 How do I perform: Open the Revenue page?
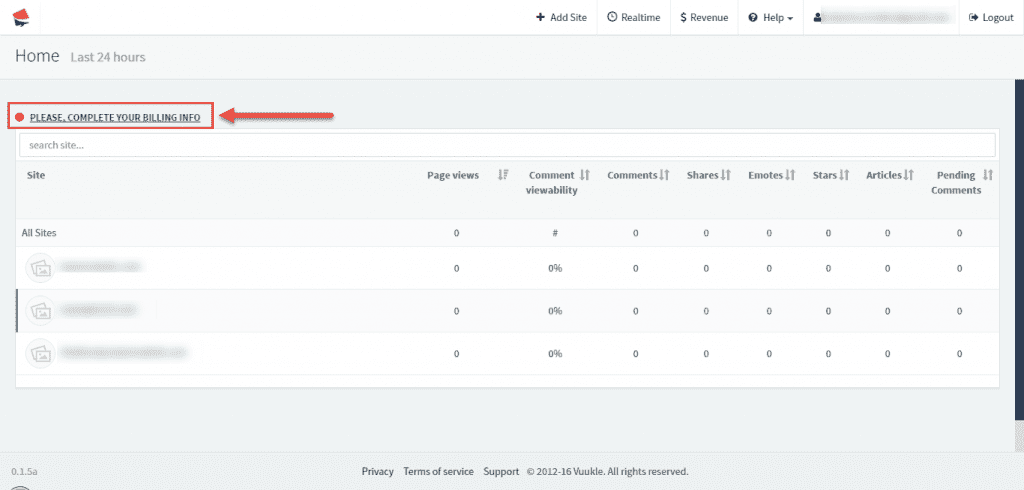[x=703, y=18]
